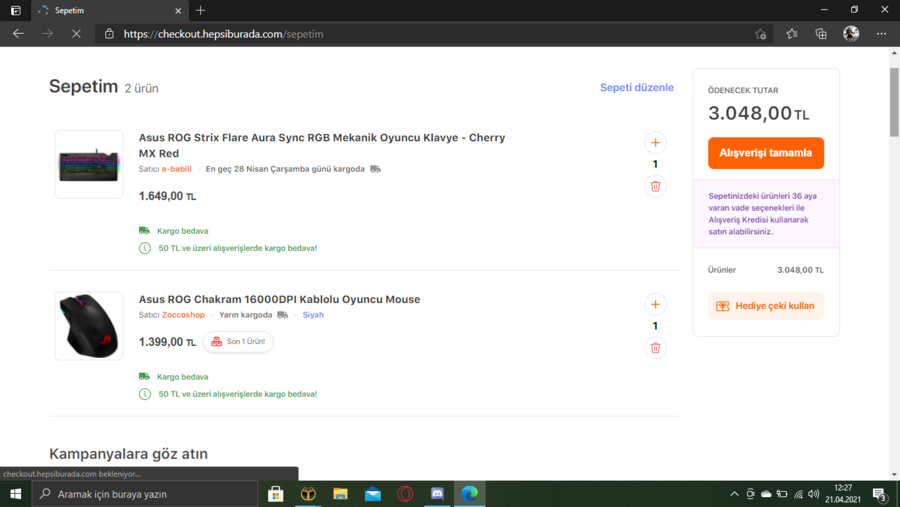Stop page loading with the X button

[x=76, y=34]
